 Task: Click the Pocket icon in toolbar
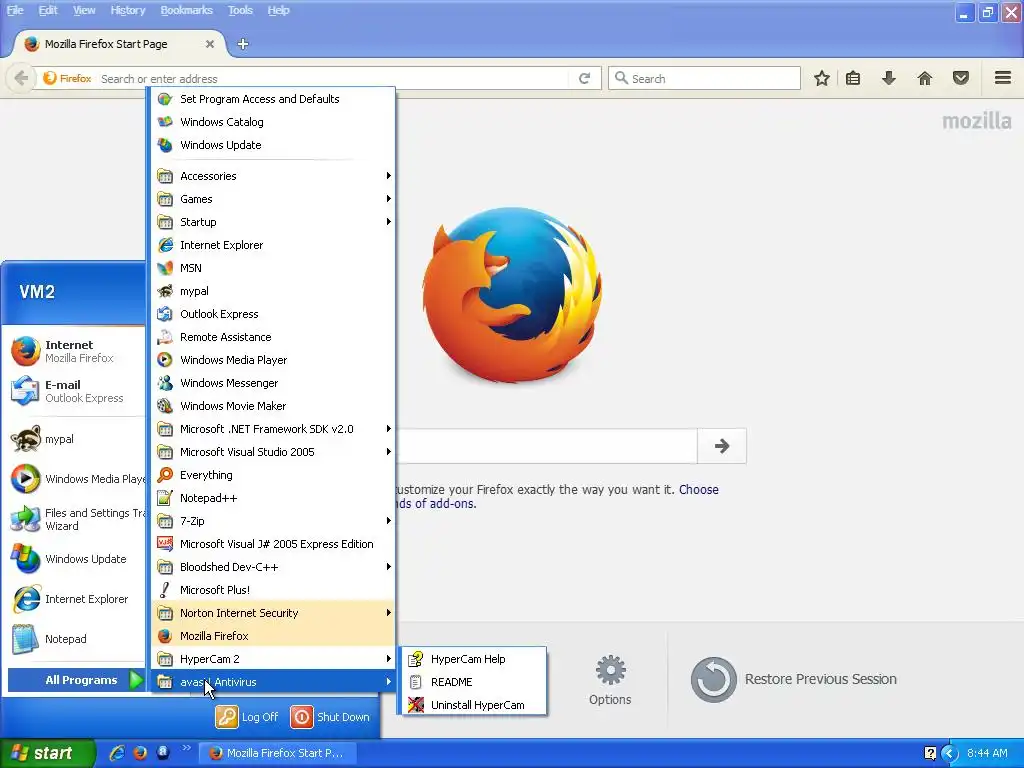point(961,78)
